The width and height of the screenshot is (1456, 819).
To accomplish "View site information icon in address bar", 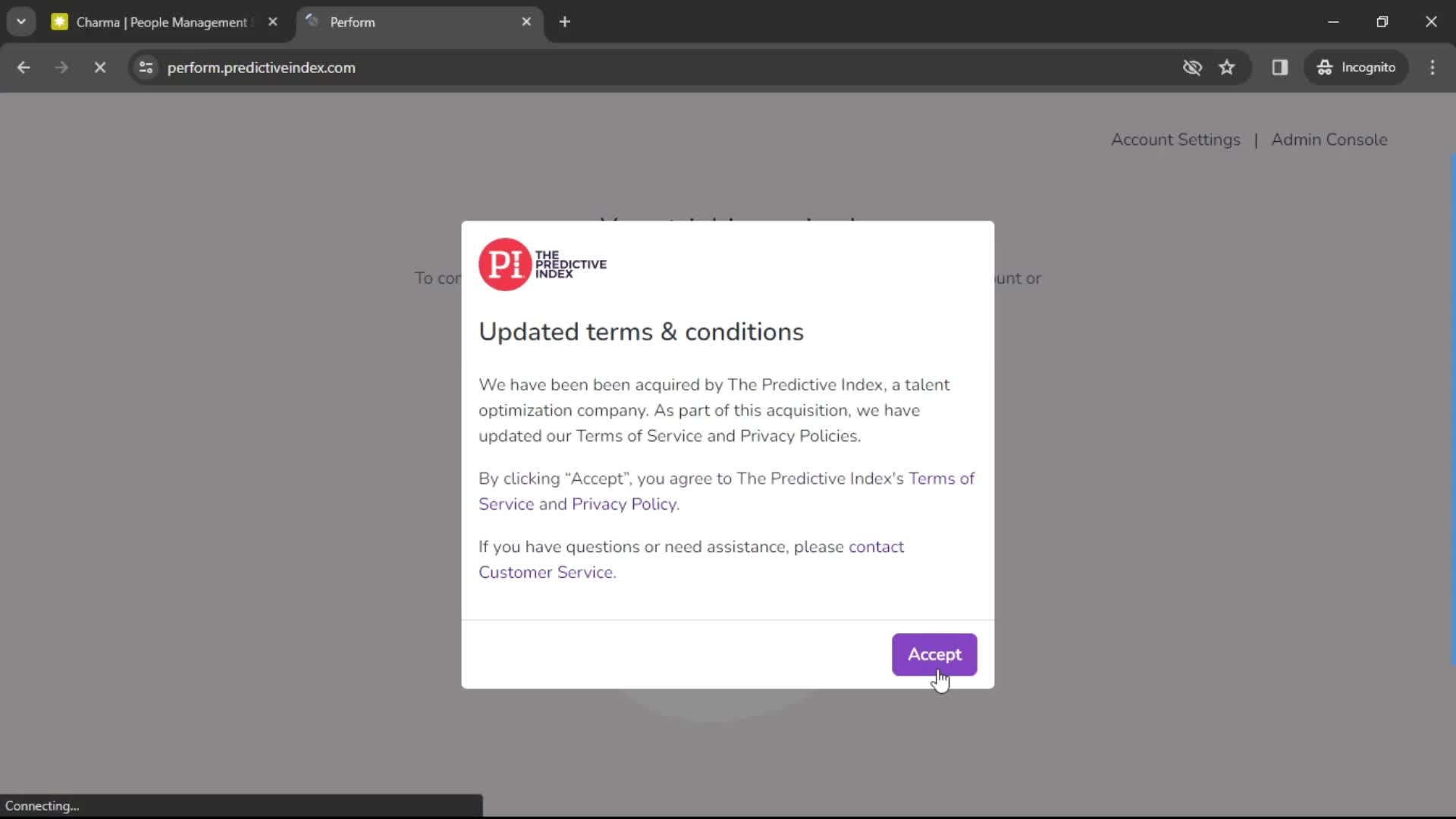I will [146, 67].
